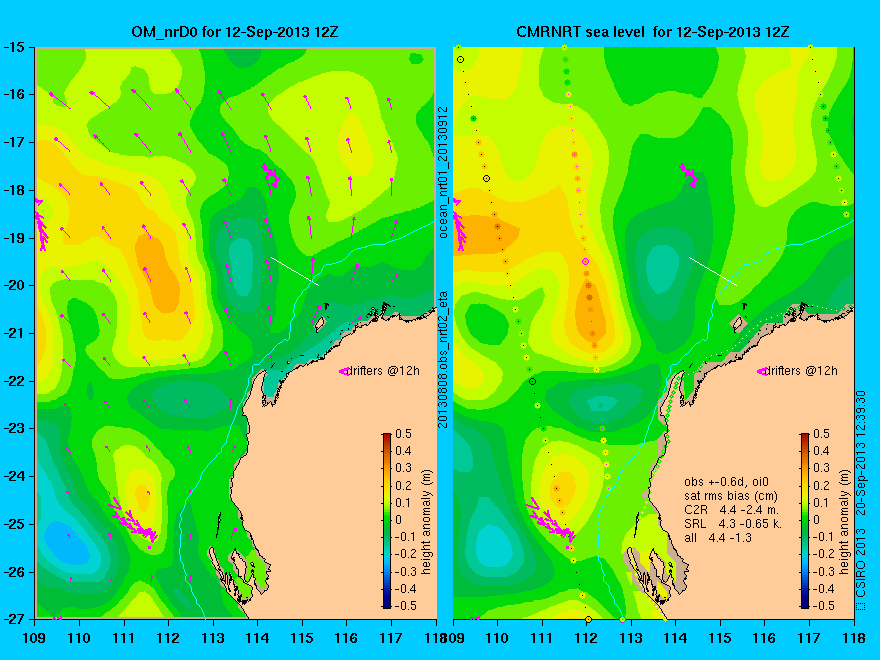Click longitude label 115 under left map
This screenshot has width=880, height=660.
coord(302,638)
